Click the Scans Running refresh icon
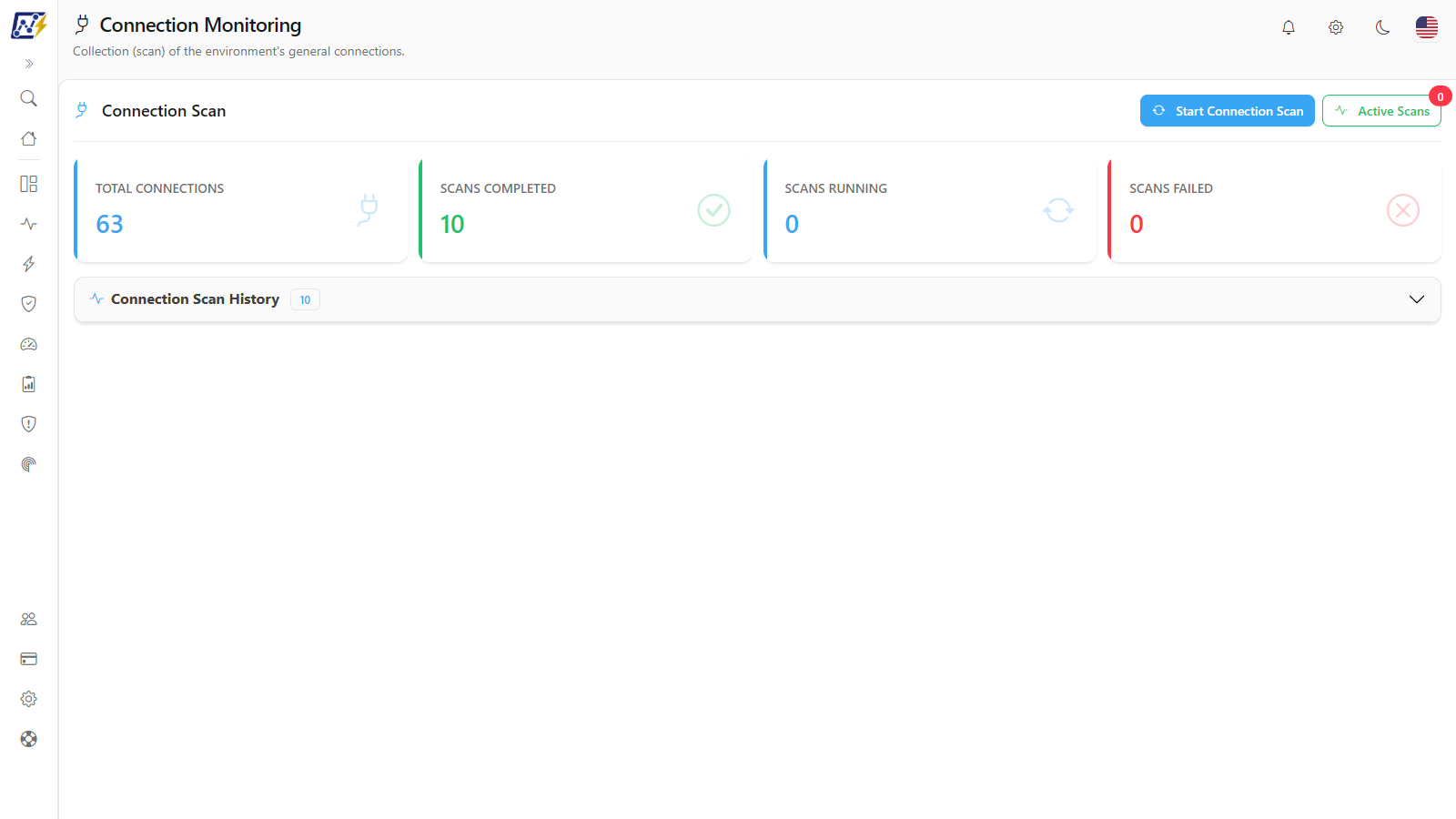The width and height of the screenshot is (1456, 819). tap(1058, 210)
